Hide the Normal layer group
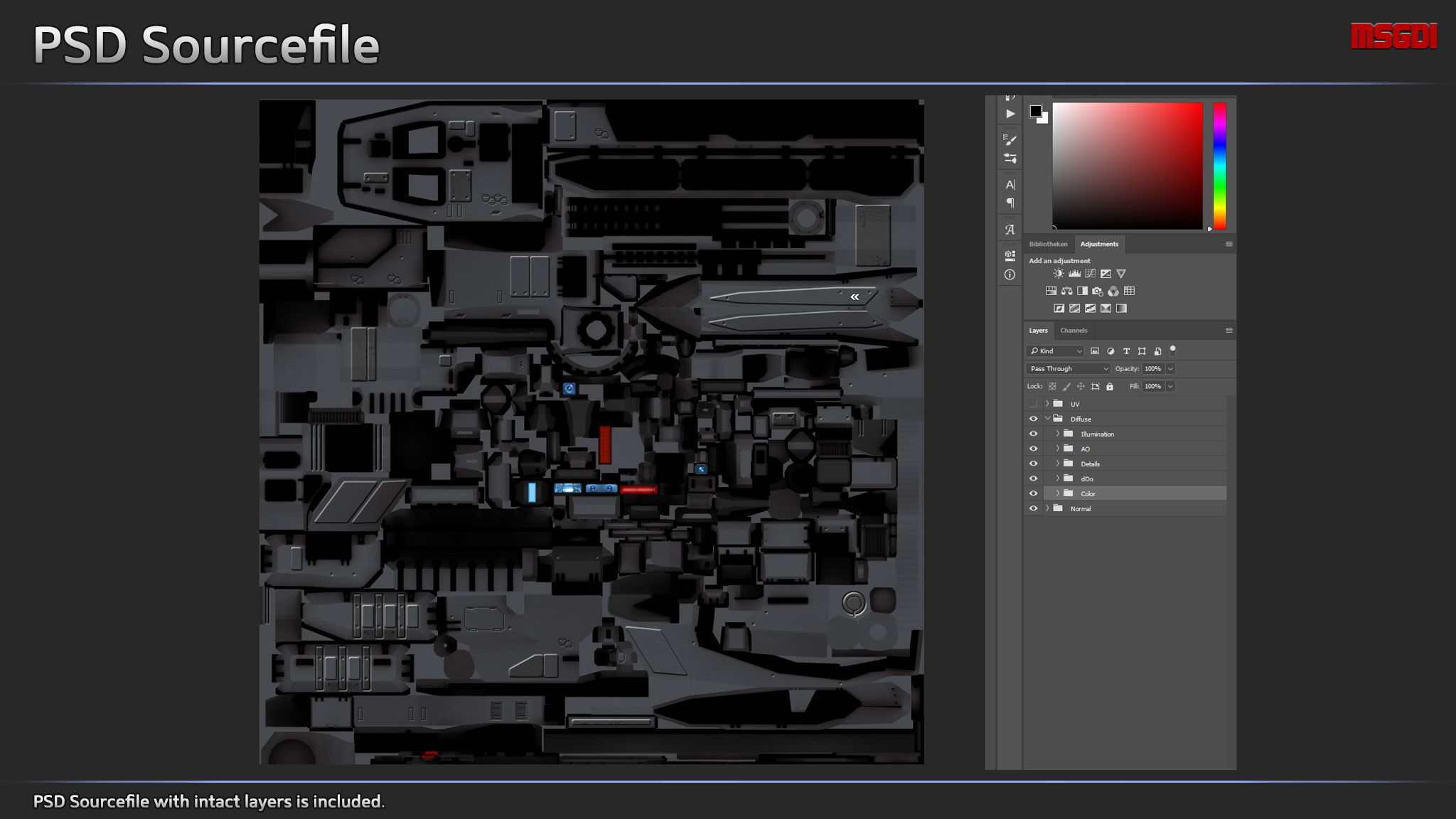 [1033, 508]
